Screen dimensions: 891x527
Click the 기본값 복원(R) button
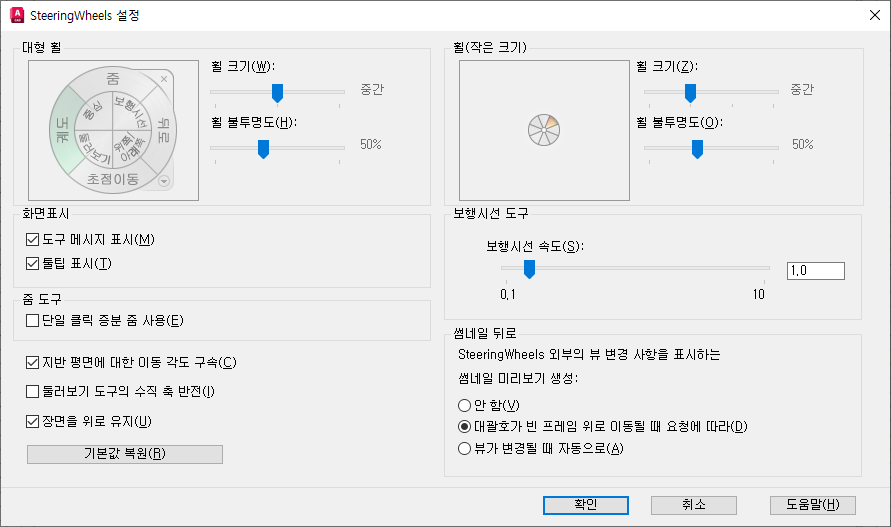(125, 454)
